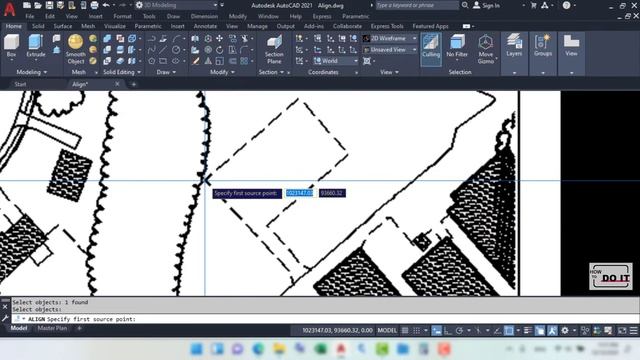Click the Windows Start button on taskbar
Screen dimensions: 640x360
coord(197,349)
